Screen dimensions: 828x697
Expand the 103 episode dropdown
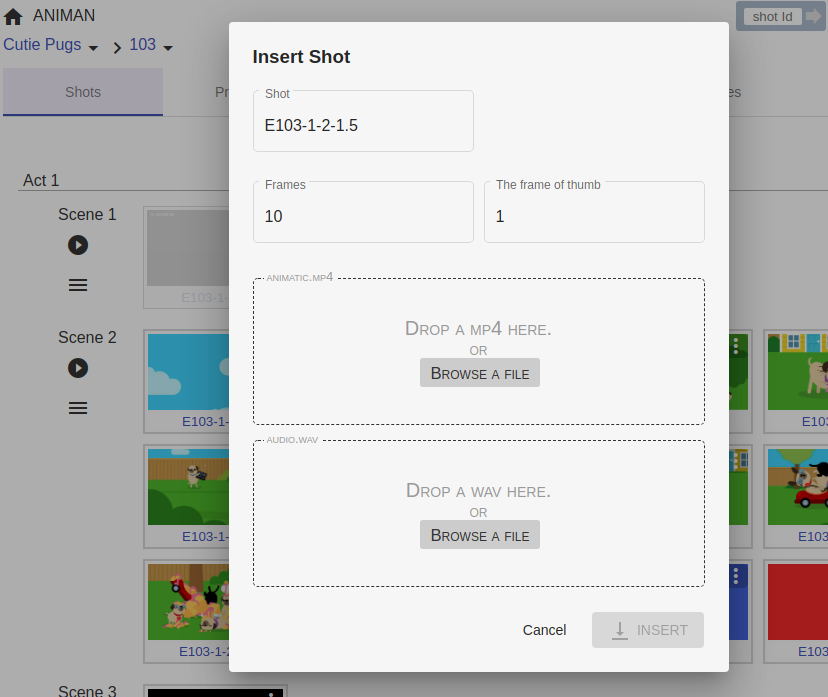coord(168,47)
